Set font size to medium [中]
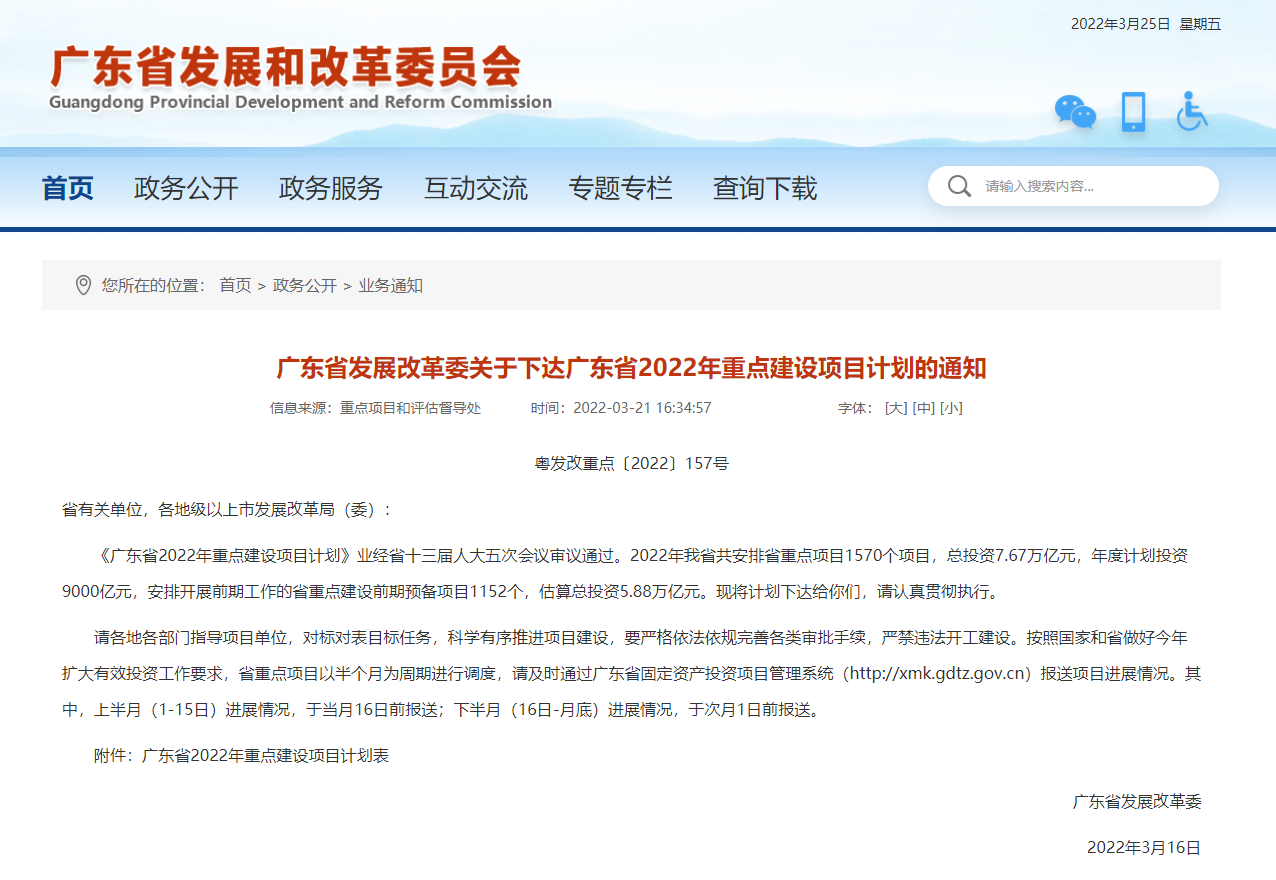 (x=923, y=408)
